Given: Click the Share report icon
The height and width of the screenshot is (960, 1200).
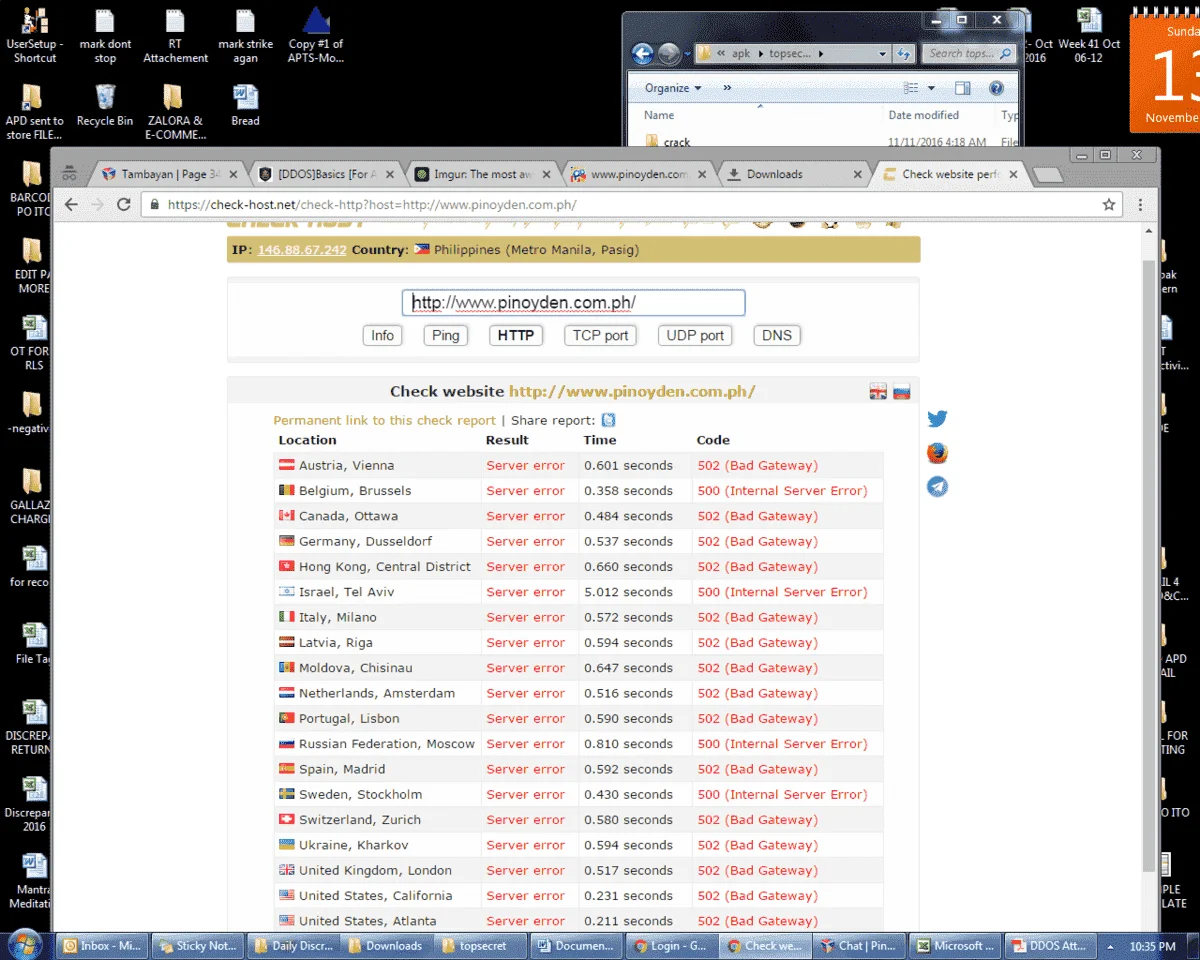Looking at the screenshot, I should 608,420.
